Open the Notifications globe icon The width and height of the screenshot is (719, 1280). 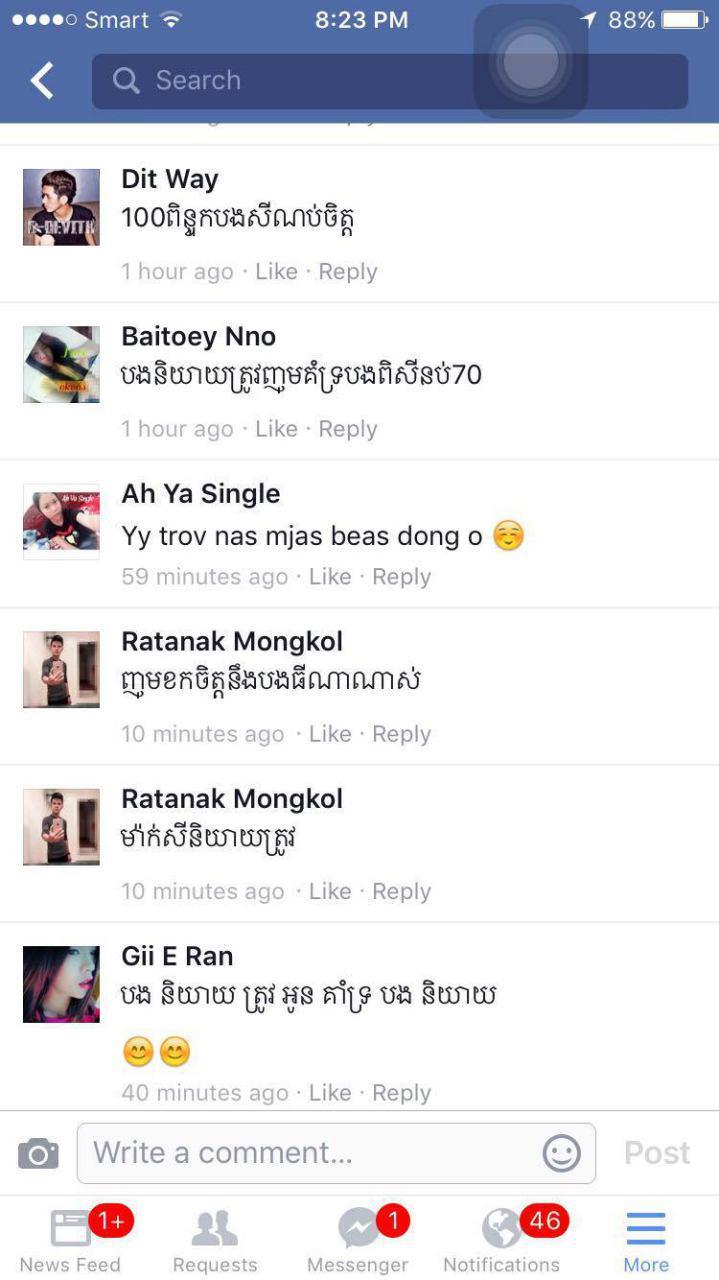point(502,1239)
